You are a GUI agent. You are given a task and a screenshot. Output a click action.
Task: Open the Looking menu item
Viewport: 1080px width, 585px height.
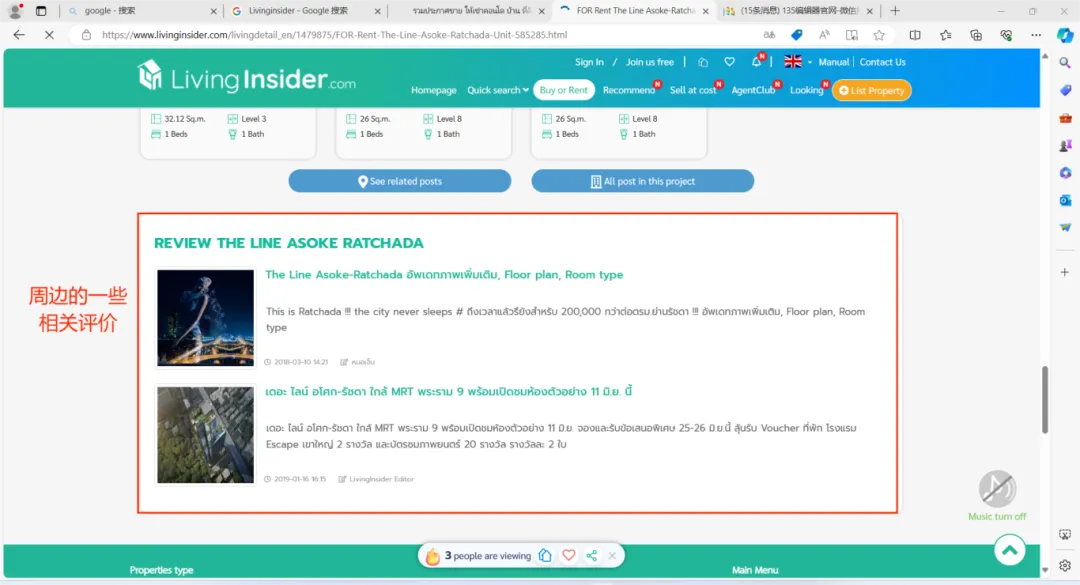coord(807,90)
